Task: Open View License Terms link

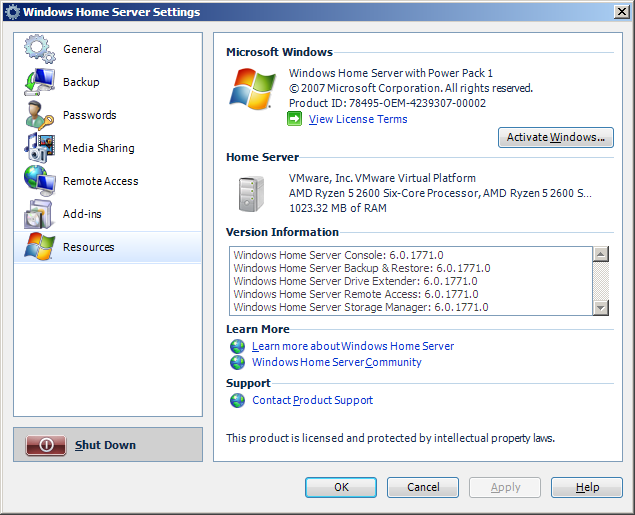Action: pyautogui.click(x=358, y=119)
